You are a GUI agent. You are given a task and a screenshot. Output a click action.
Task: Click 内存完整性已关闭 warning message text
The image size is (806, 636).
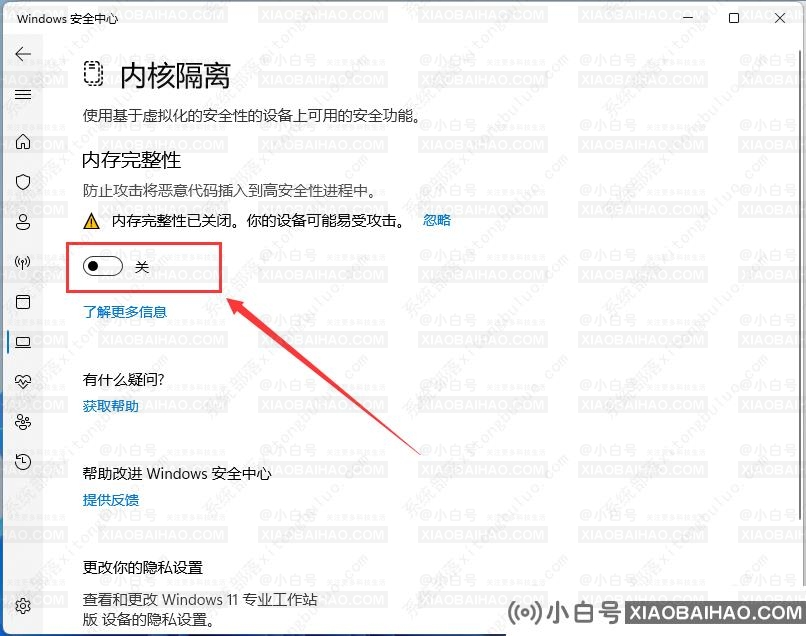(x=259, y=221)
